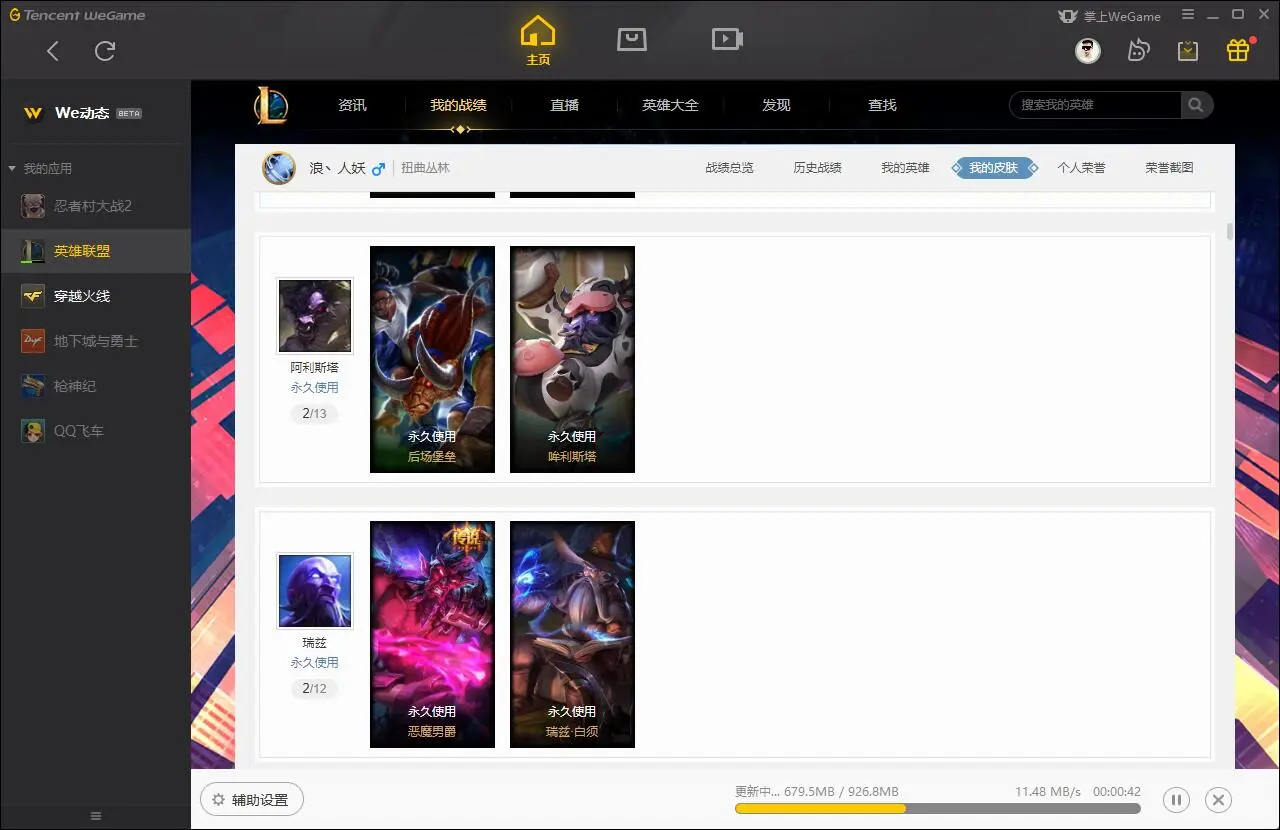
Task: Open the hamburger menu in title bar
Action: [x=1188, y=15]
